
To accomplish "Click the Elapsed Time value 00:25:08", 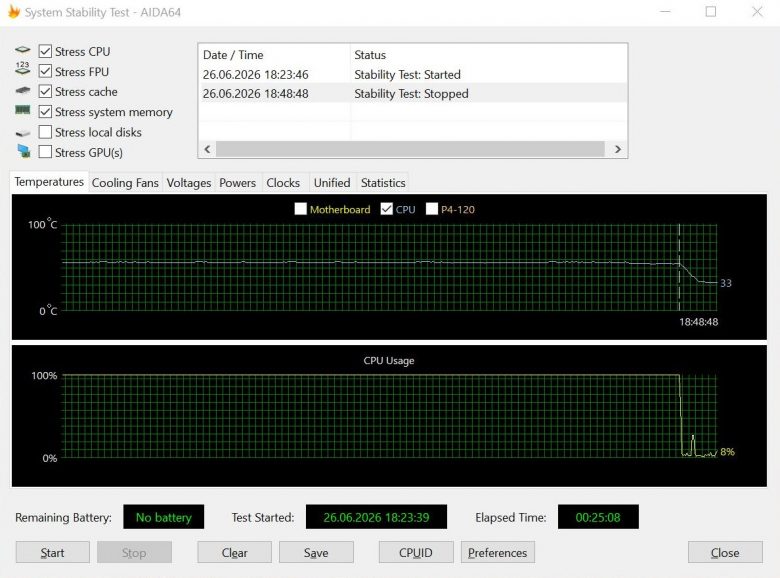I will tap(598, 517).
